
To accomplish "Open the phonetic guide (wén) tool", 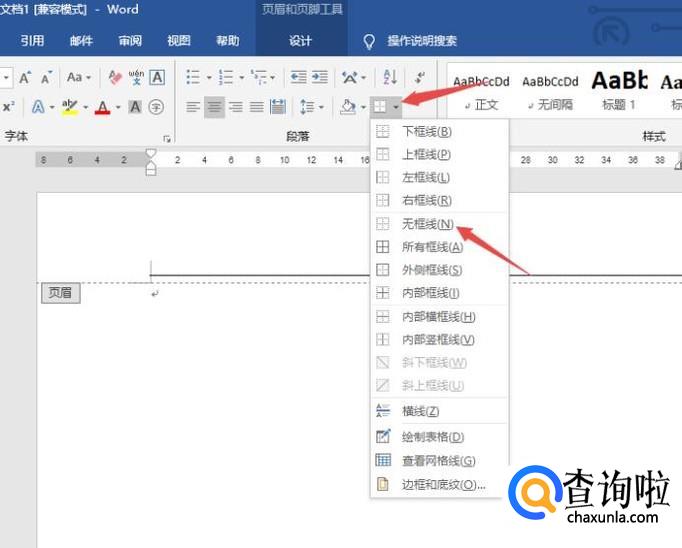I will pyautogui.click(x=136, y=77).
